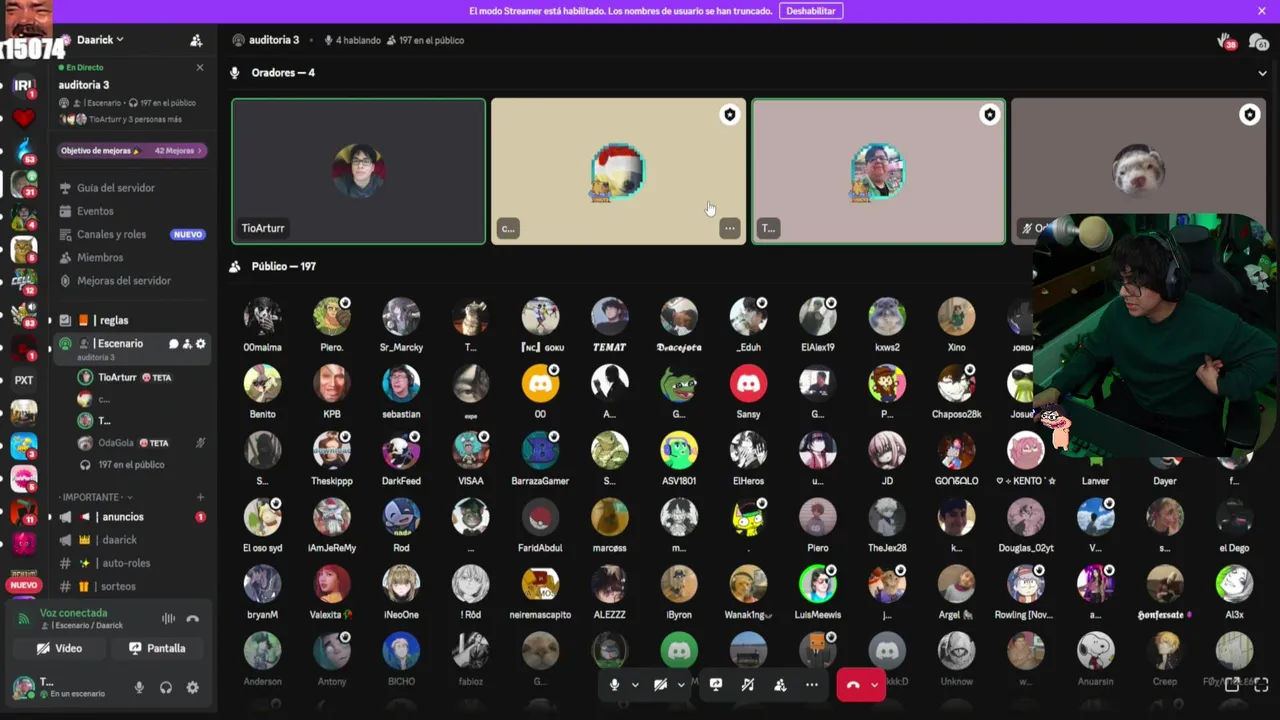The image size is (1280, 720).
Task: Open the Eventos section
Action: click(95, 211)
